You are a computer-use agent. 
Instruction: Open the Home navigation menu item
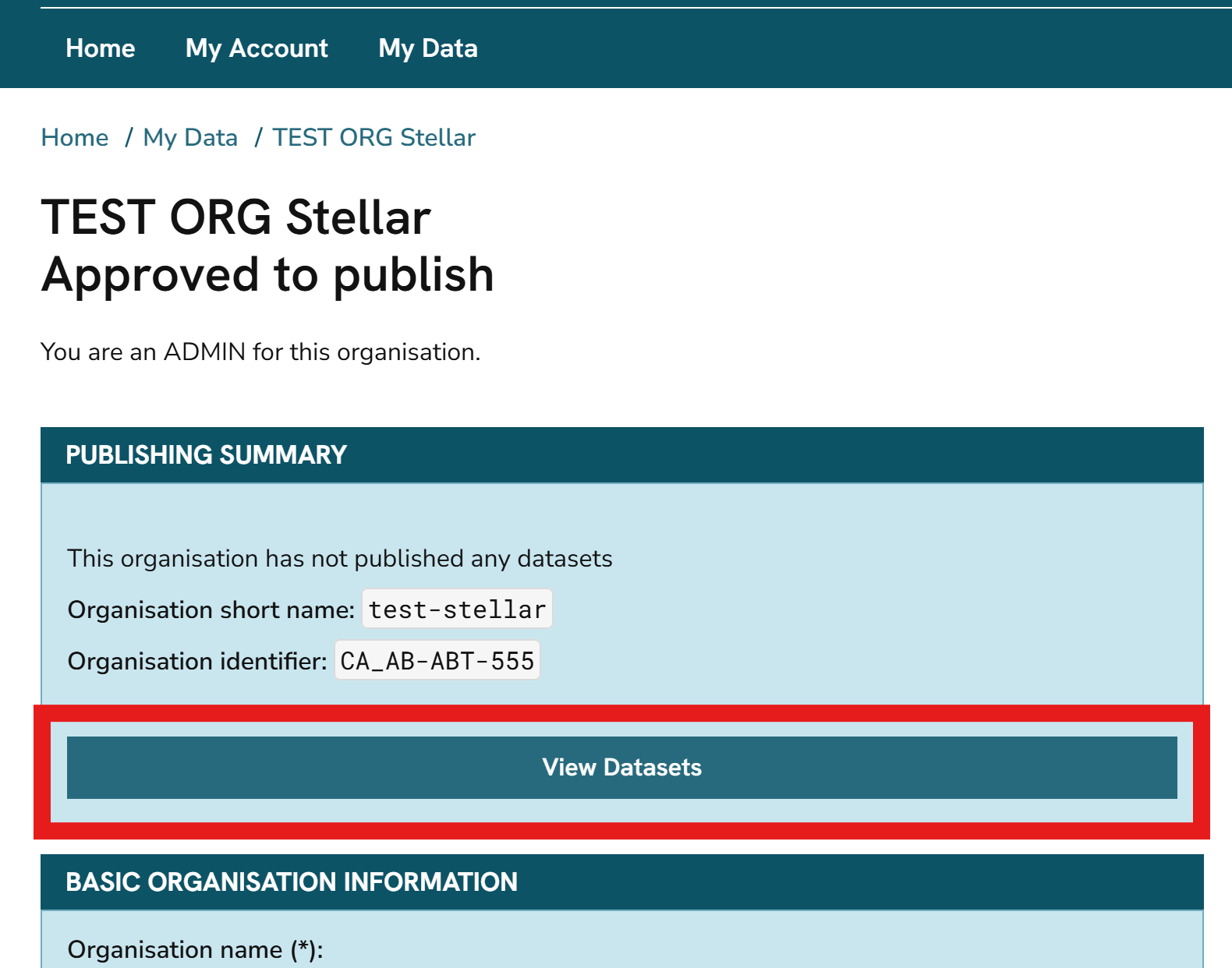tap(100, 48)
